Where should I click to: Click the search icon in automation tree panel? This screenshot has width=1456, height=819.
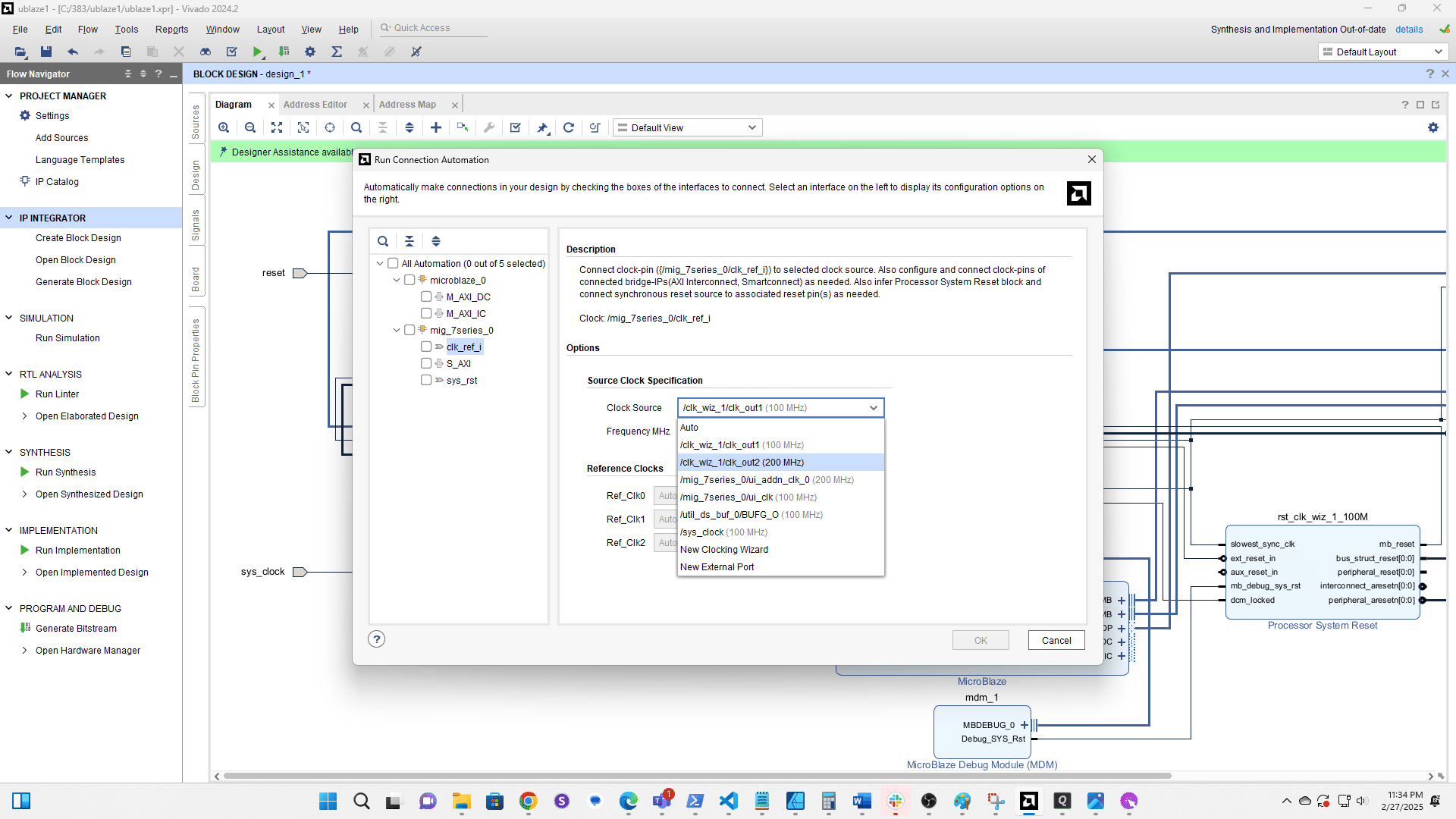(x=383, y=241)
